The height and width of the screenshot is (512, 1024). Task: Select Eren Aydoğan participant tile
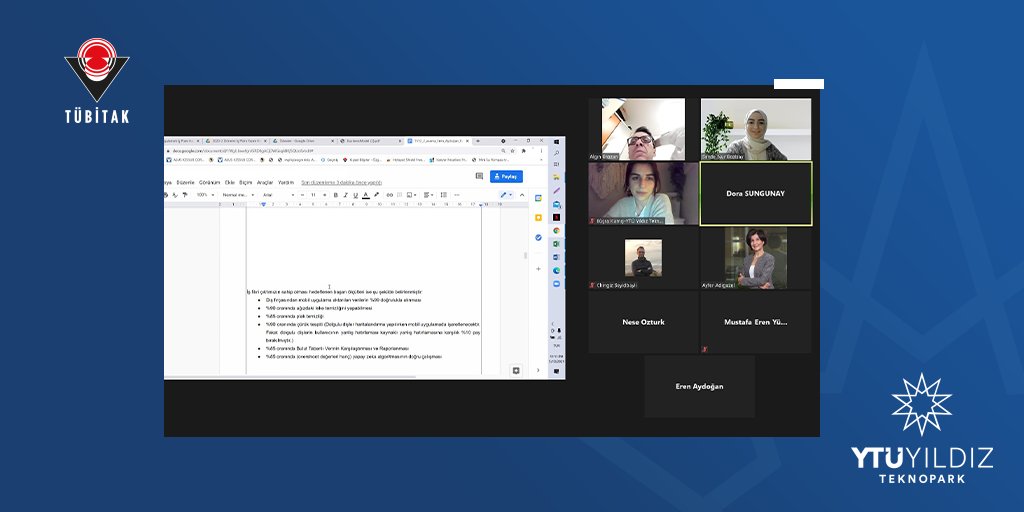(x=699, y=387)
